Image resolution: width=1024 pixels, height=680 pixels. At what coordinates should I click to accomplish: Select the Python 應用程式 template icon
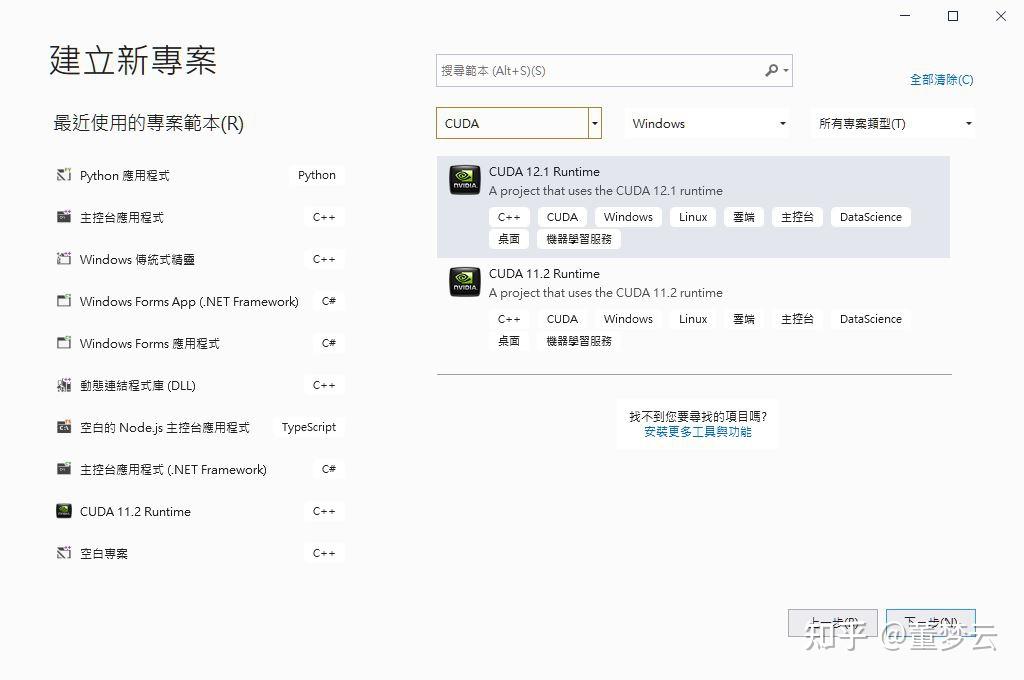click(64, 174)
